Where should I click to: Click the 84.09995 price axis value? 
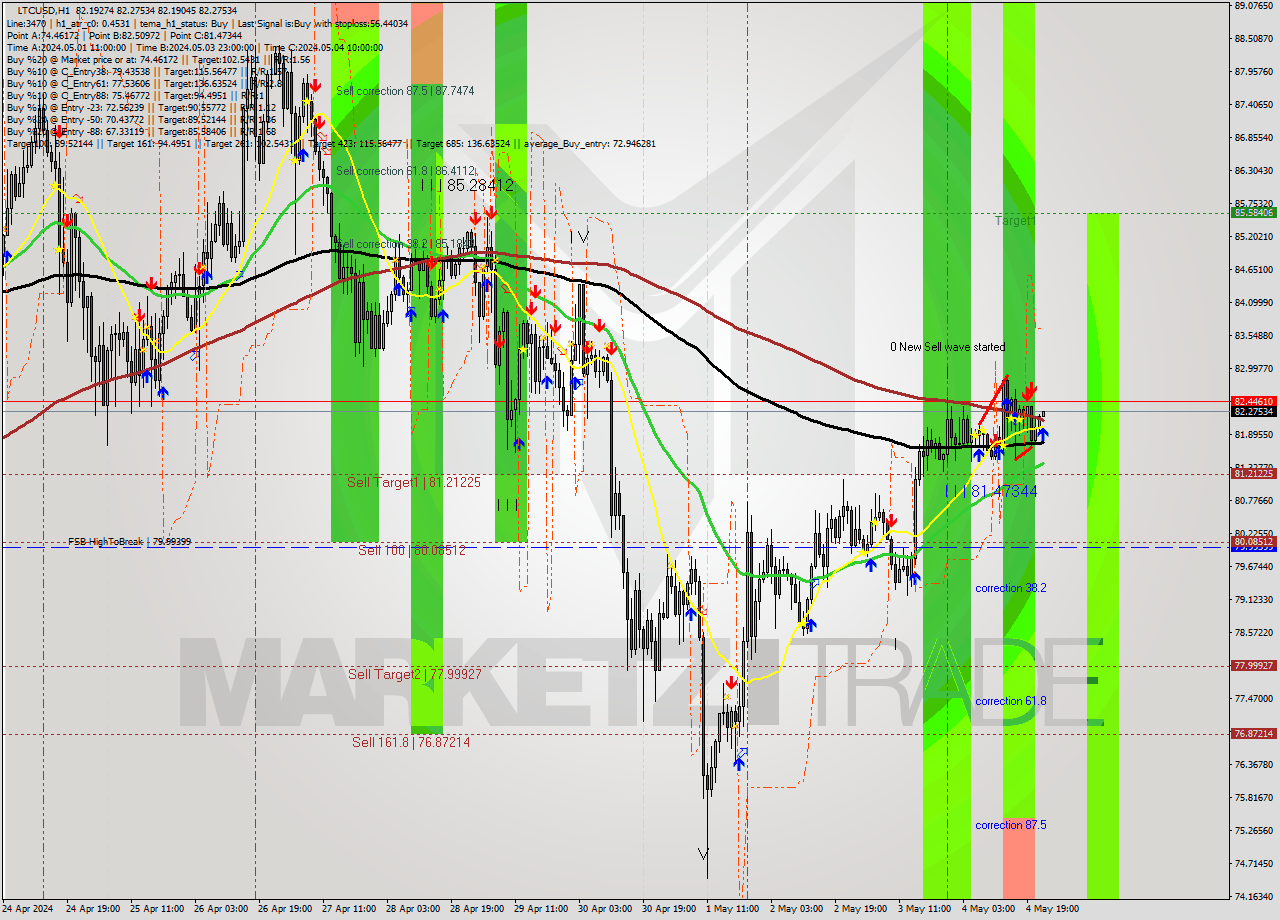tap(1254, 302)
